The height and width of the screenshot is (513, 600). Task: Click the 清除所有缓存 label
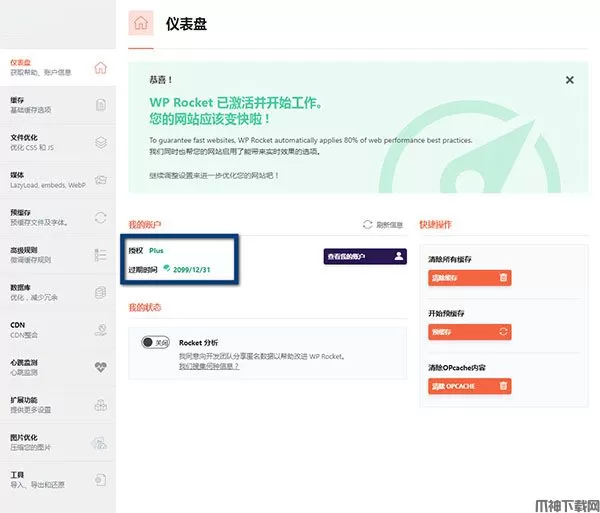point(450,259)
